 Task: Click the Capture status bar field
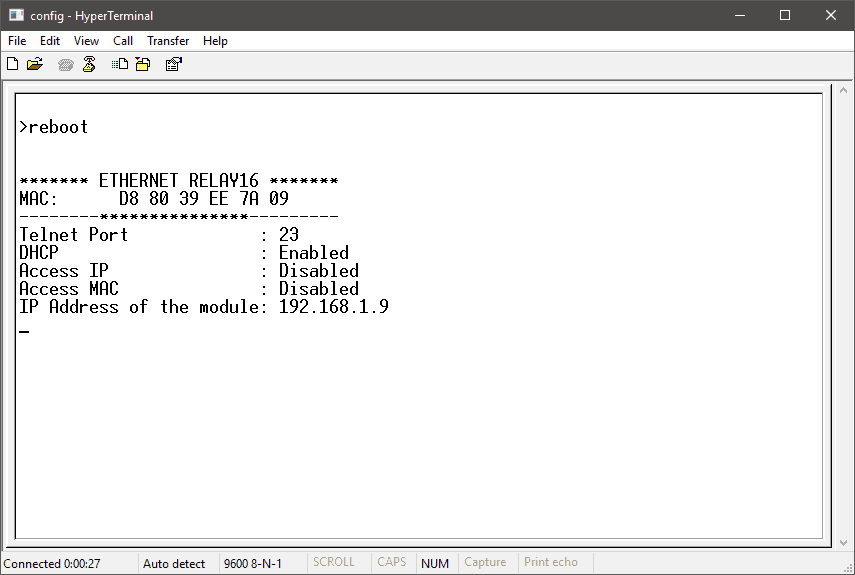click(485, 563)
